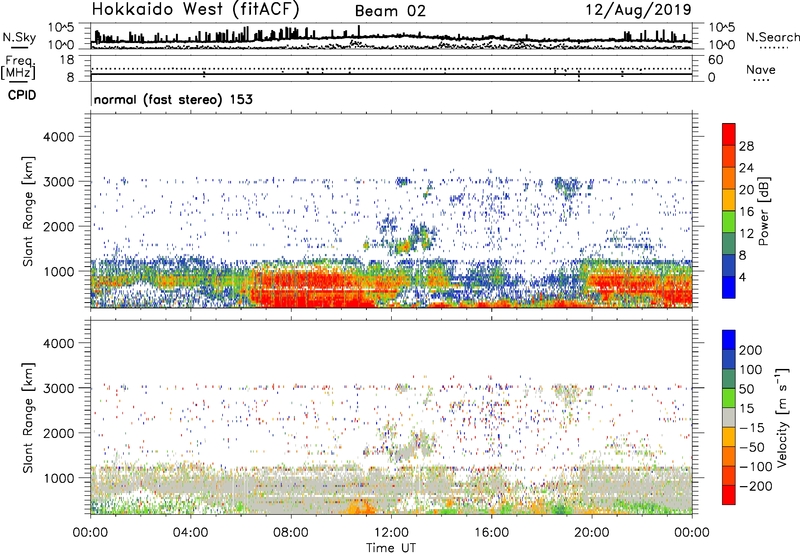
Task: Click the orange block of the velocity colorbar
Action: pos(729,457)
